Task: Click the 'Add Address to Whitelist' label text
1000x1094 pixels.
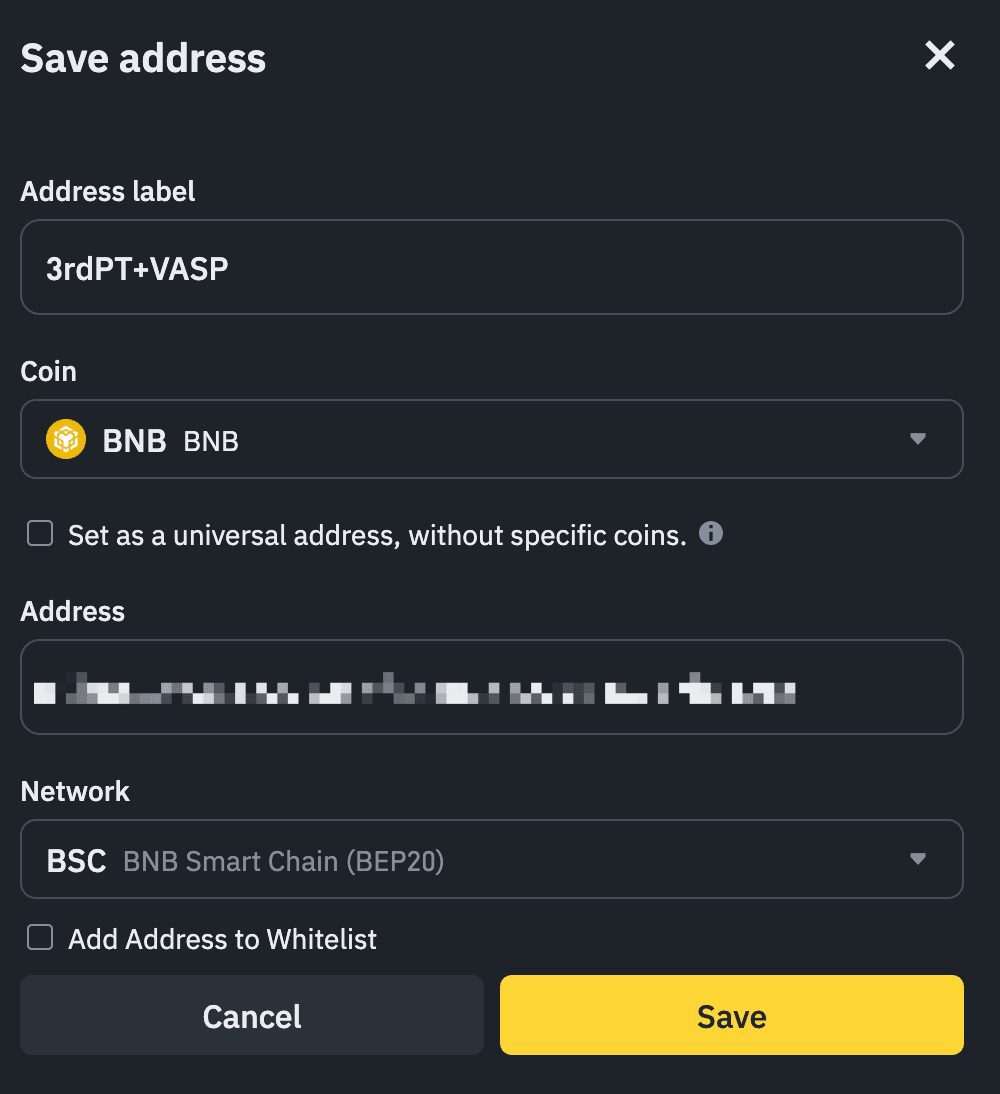Action: coord(223,939)
